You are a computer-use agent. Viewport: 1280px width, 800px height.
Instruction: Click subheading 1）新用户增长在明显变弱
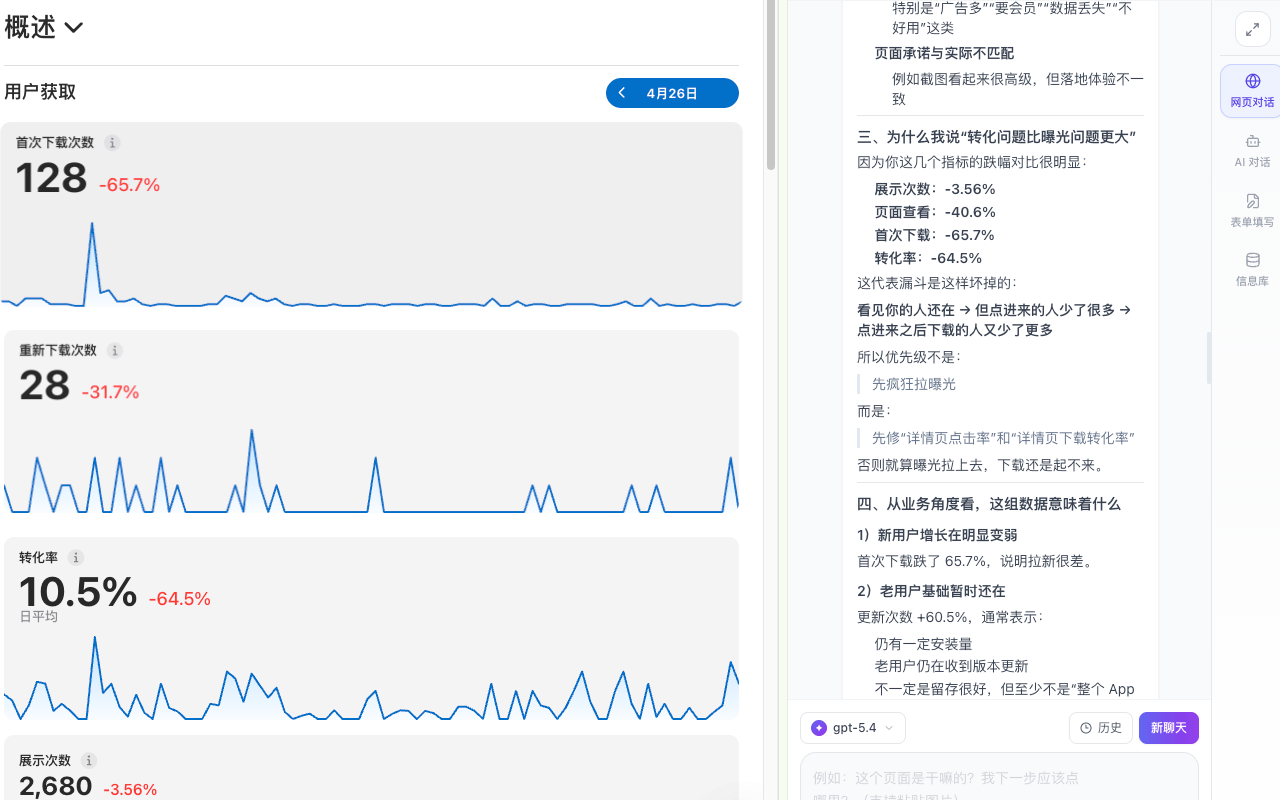coord(937,535)
